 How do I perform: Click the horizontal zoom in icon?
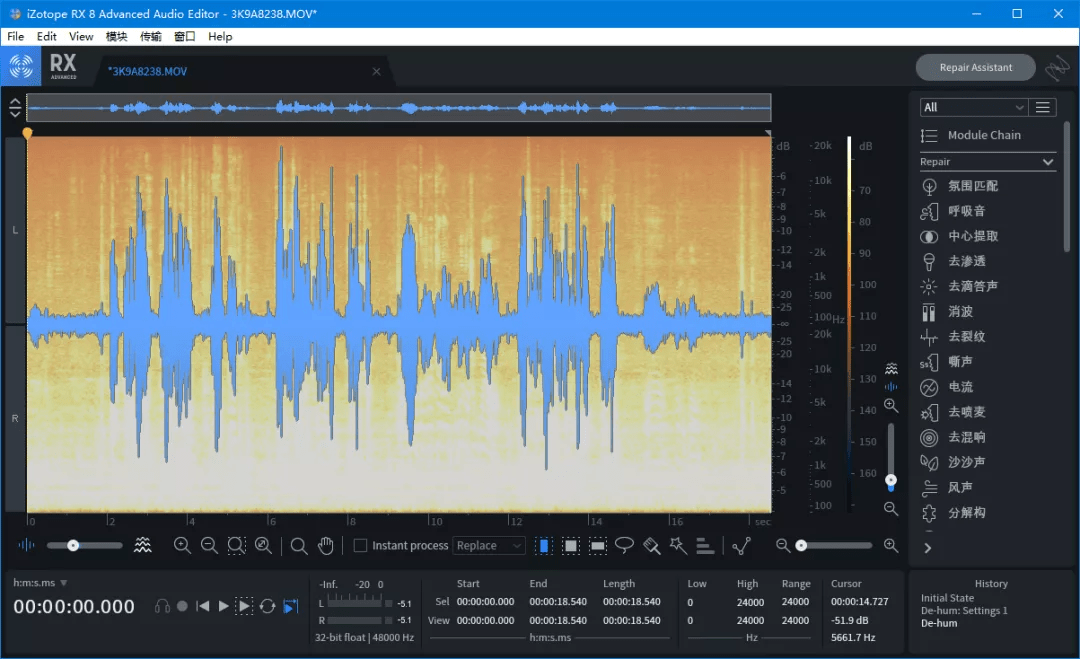[182, 545]
